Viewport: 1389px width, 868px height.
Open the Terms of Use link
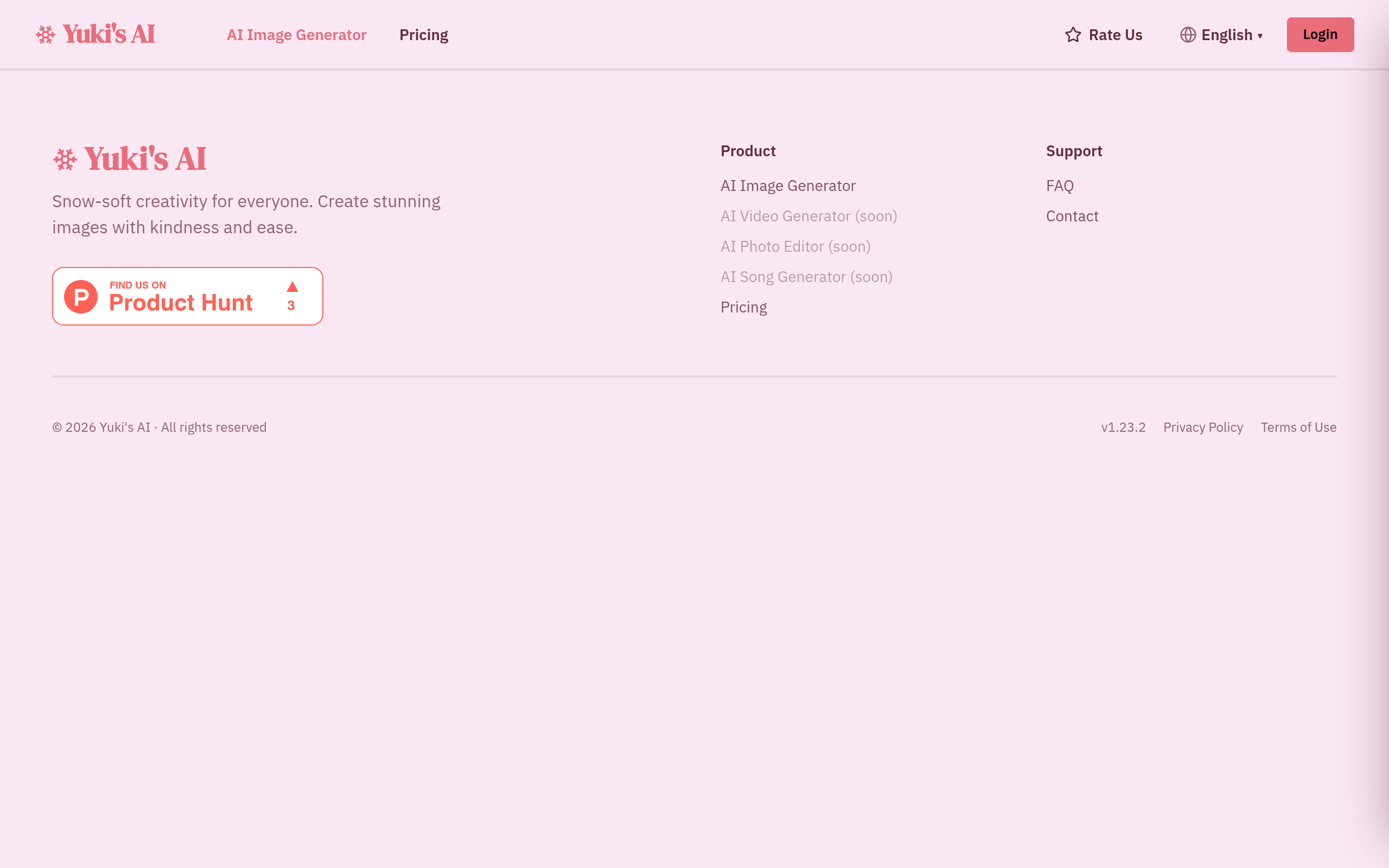pyautogui.click(x=1298, y=427)
